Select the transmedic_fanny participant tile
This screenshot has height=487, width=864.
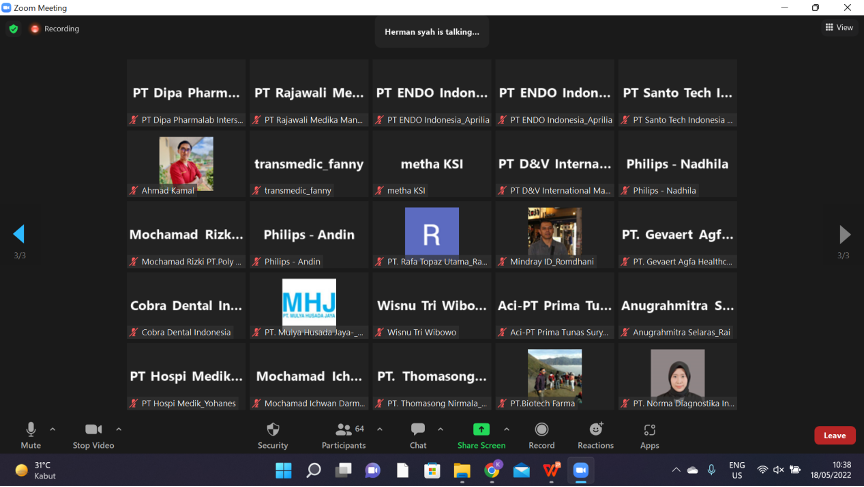[309, 164]
